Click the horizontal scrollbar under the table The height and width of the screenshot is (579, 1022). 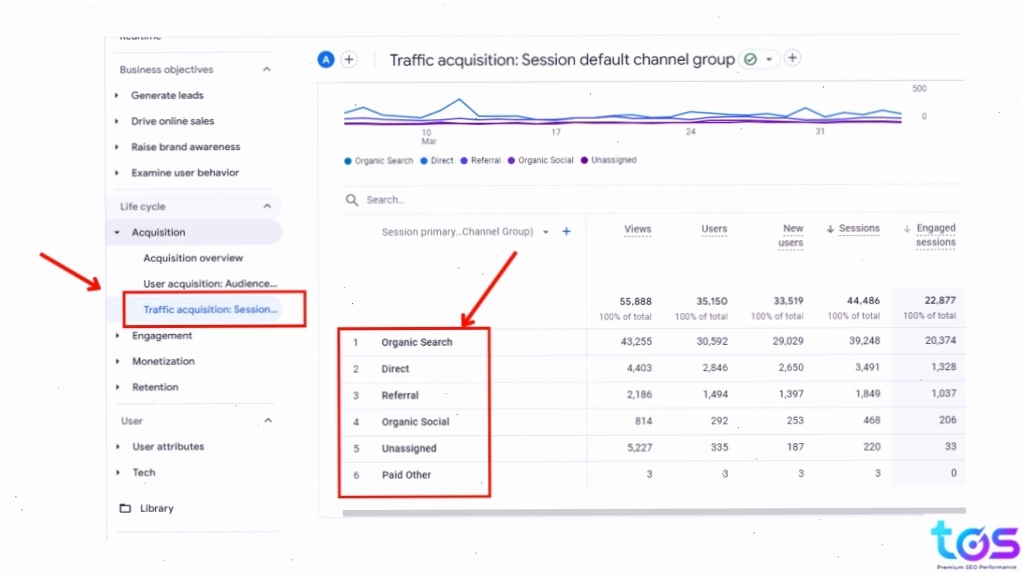(654, 512)
